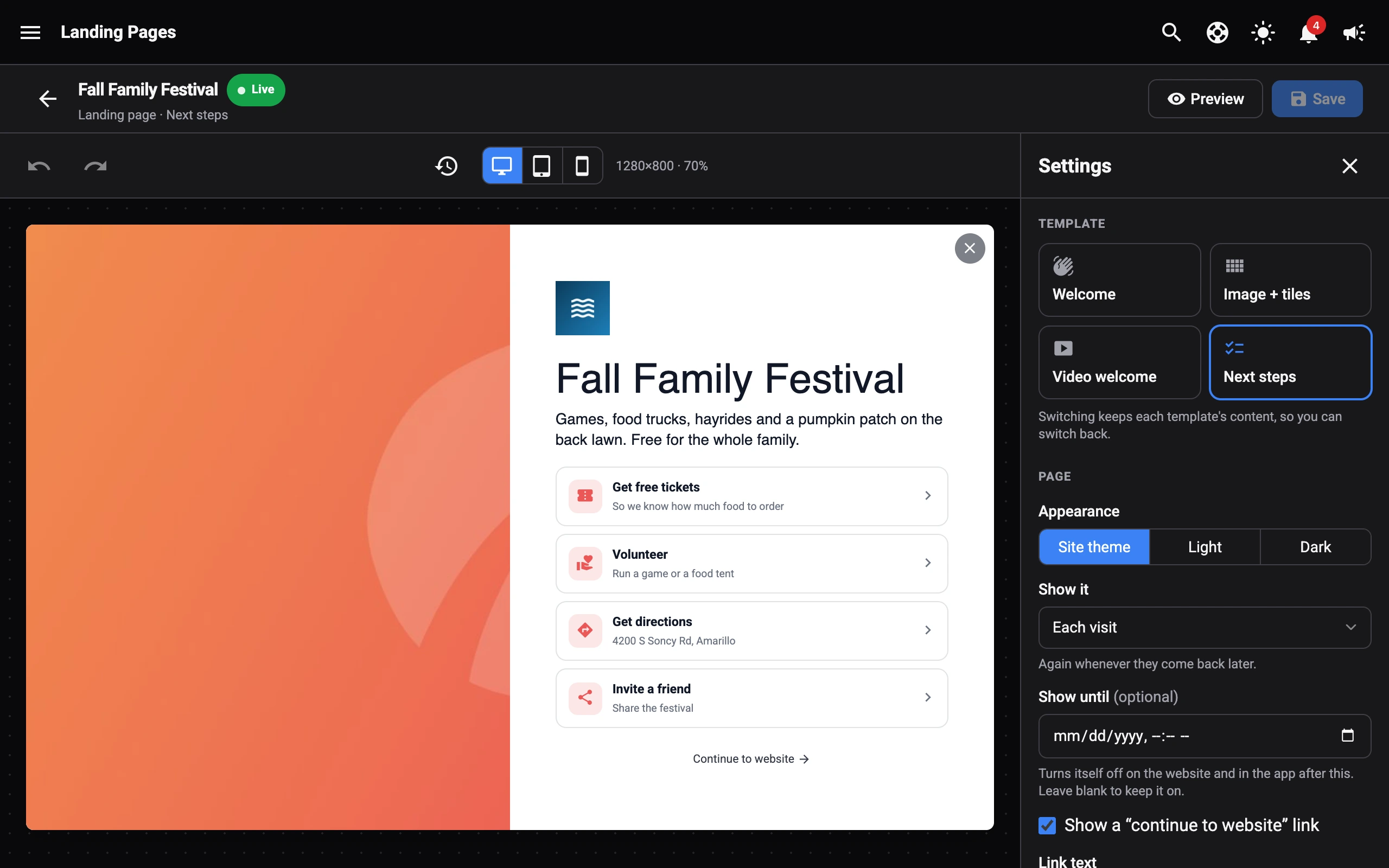Click the Invite a friend tile

(x=751, y=698)
